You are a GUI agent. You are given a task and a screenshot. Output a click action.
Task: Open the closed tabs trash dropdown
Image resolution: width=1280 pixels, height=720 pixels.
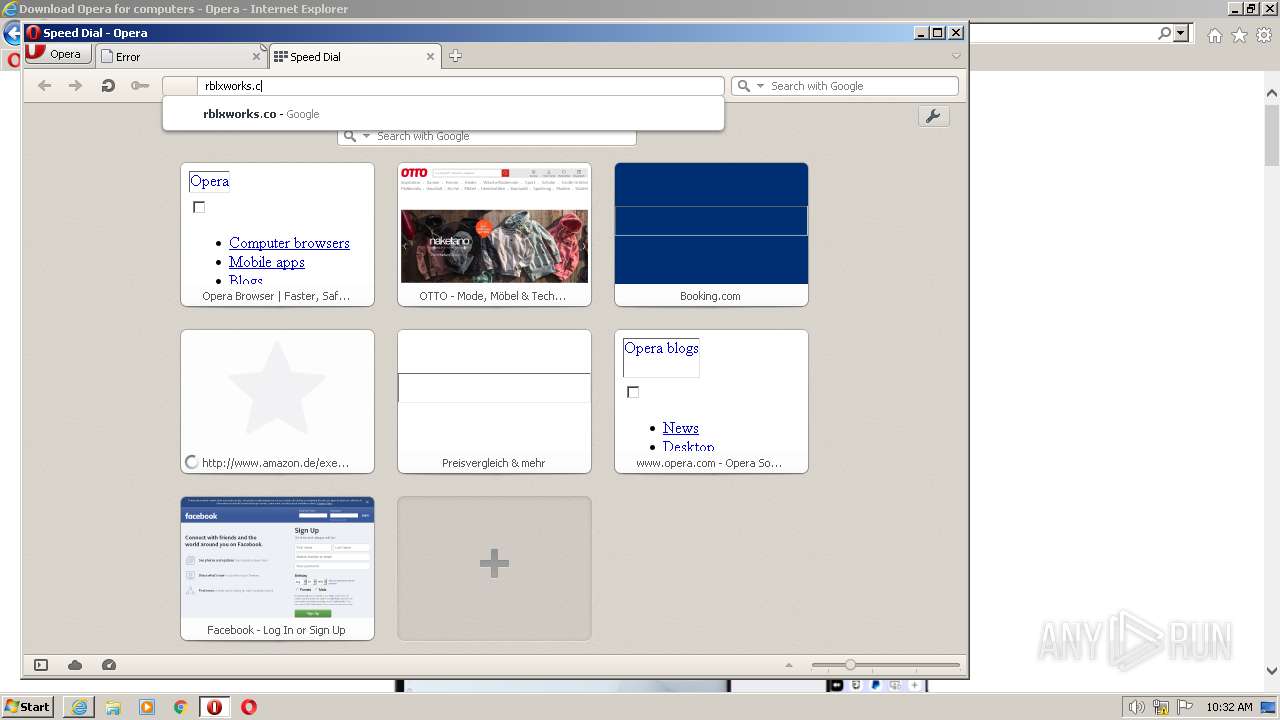pyautogui.click(x=956, y=56)
